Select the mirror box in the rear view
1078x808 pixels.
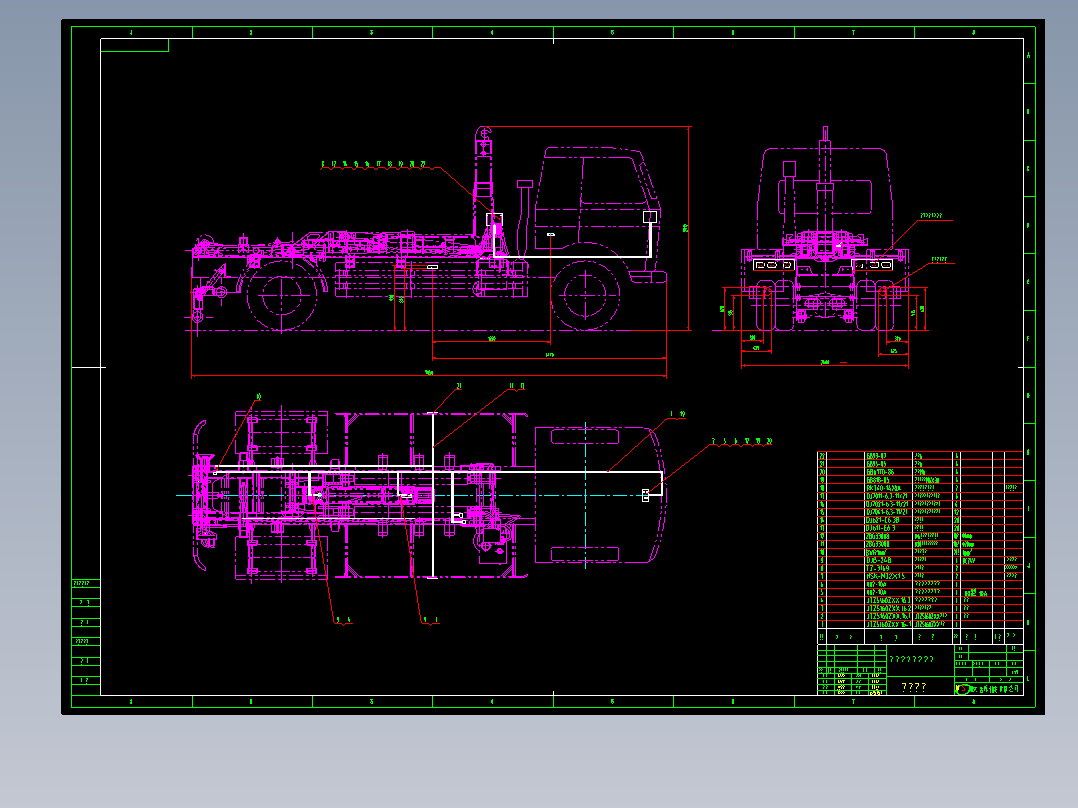(x=789, y=169)
